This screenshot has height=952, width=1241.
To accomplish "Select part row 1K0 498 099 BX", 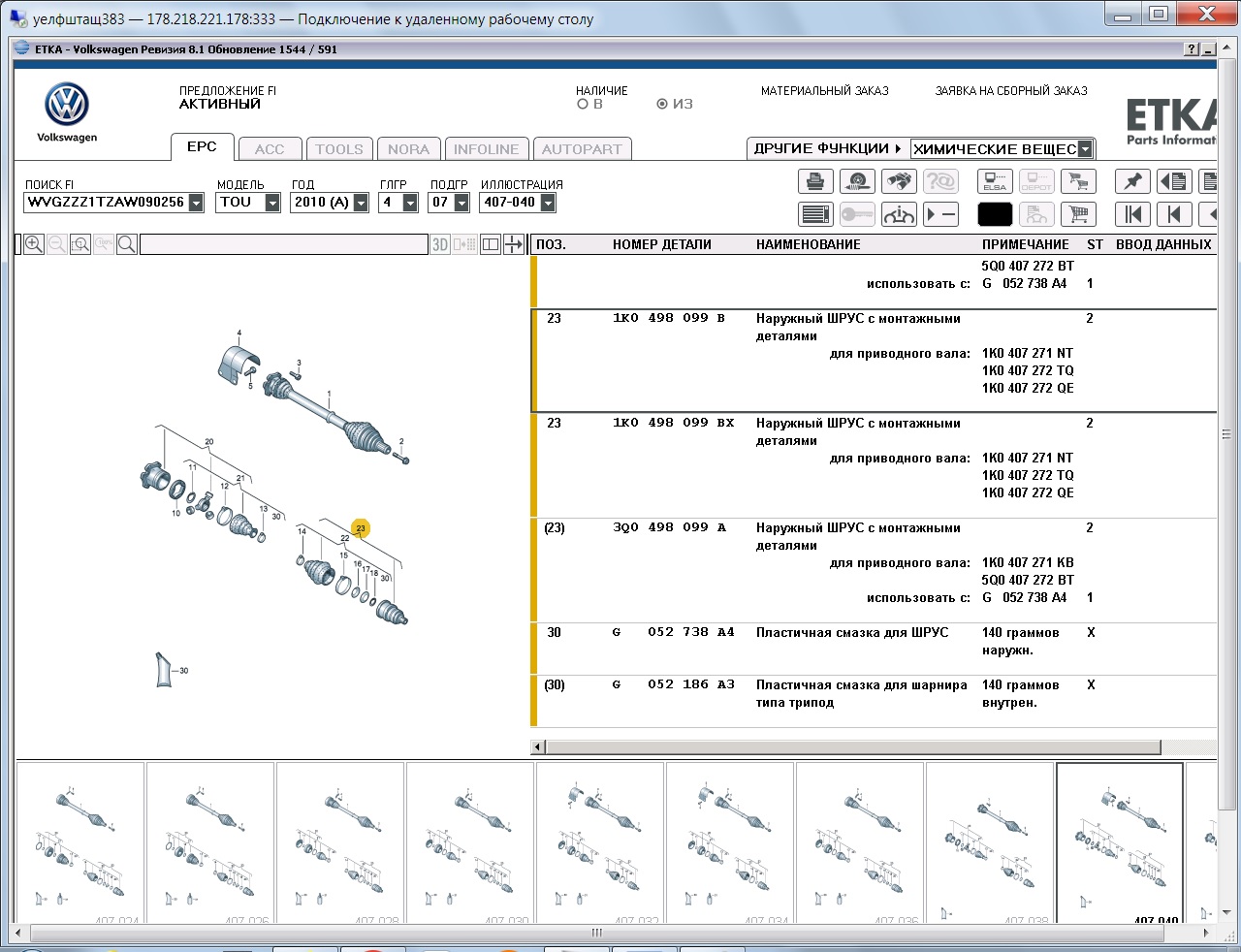I will pyautogui.click(x=875, y=466).
